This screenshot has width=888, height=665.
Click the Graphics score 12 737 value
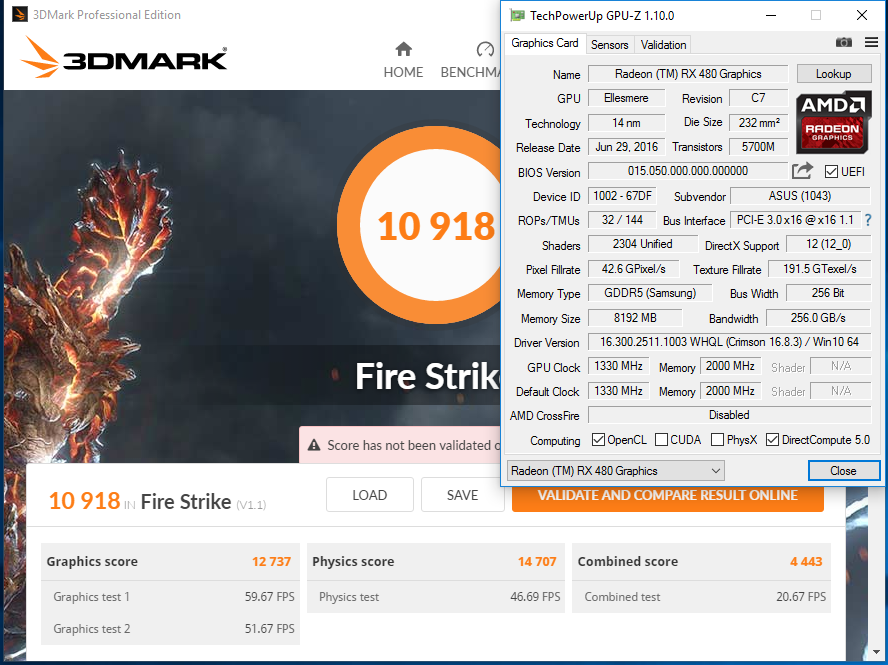[x=271, y=561]
